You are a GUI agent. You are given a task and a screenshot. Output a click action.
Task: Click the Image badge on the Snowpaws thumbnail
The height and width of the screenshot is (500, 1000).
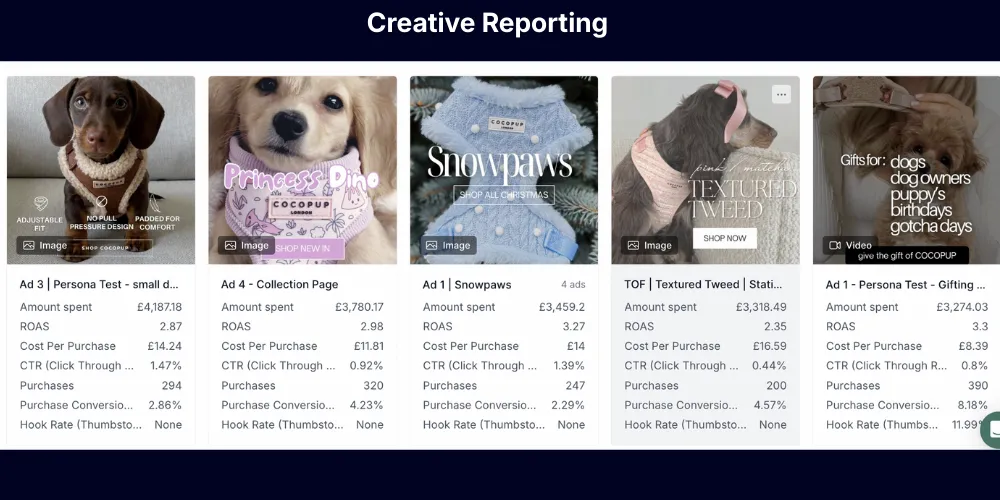tap(448, 246)
